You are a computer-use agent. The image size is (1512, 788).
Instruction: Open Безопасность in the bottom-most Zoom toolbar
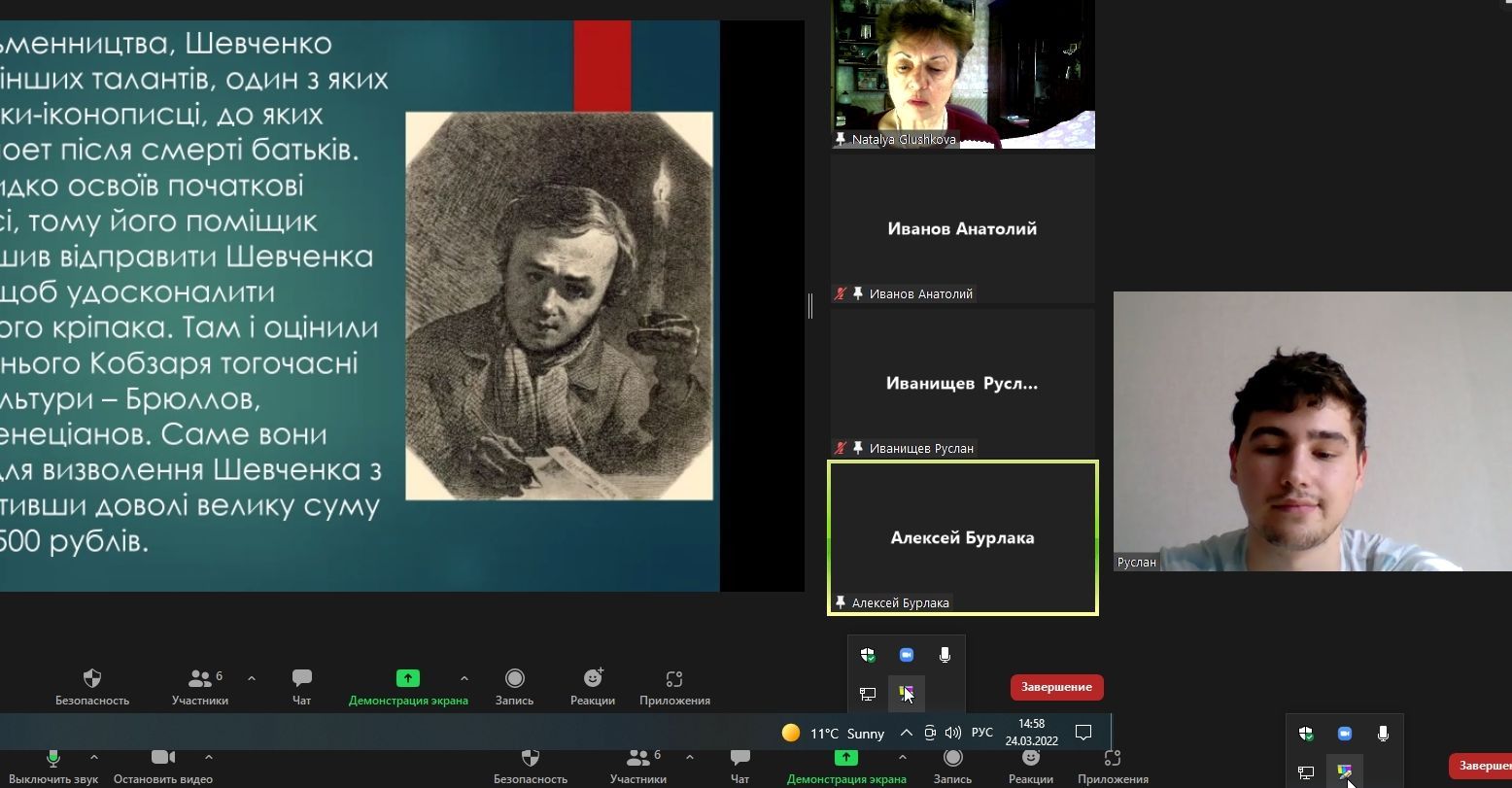[531, 767]
